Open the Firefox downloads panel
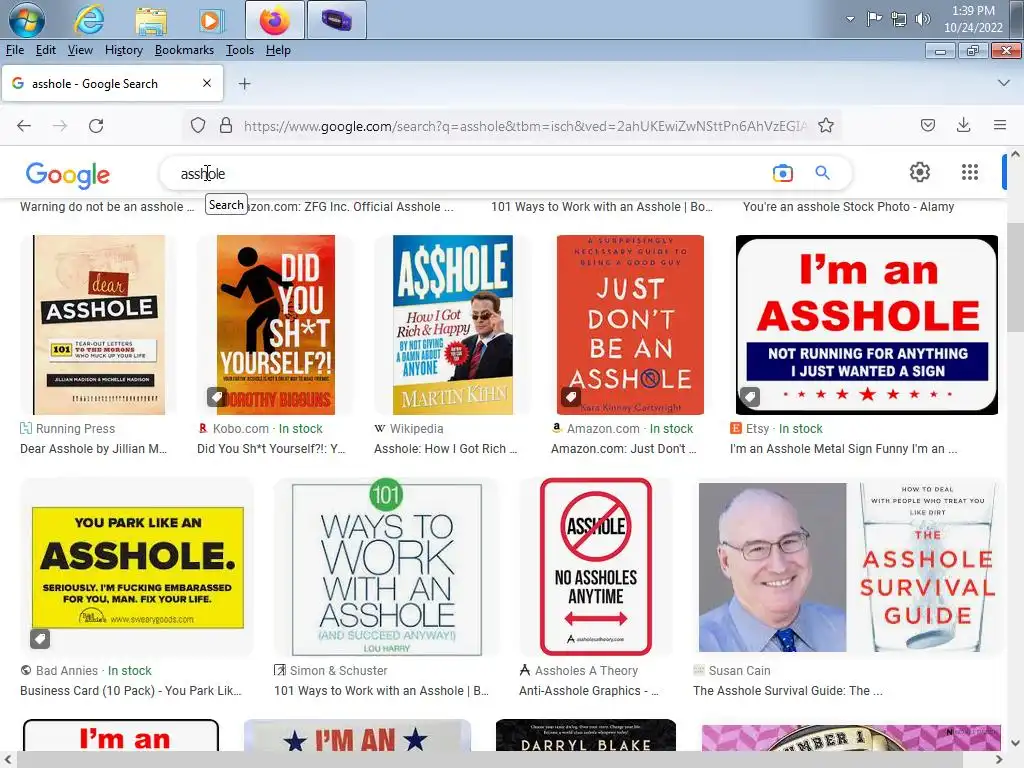The image size is (1024, 768). click(x=963, y=125)
